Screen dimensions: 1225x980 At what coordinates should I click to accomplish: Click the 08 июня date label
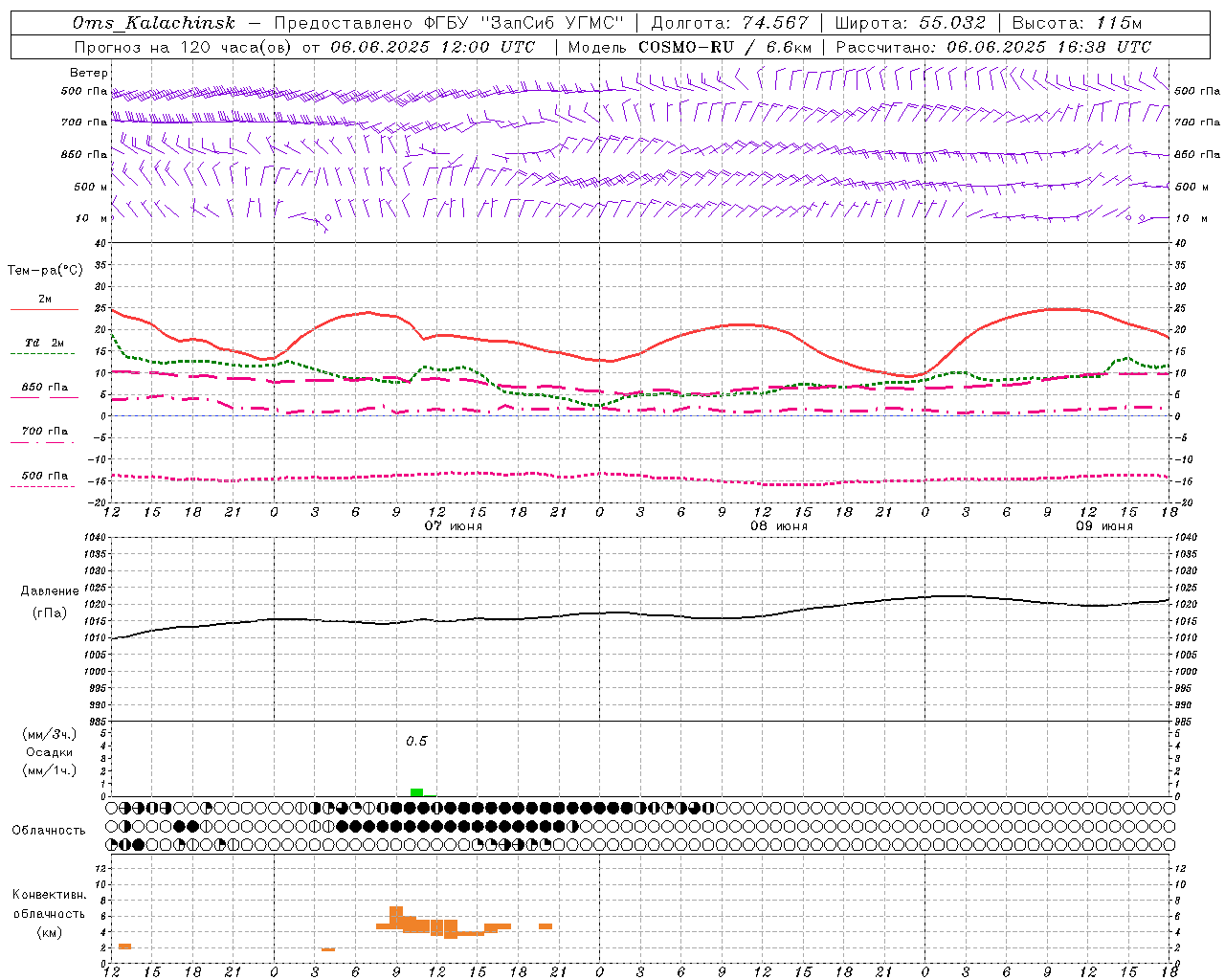tap(779, 526)
